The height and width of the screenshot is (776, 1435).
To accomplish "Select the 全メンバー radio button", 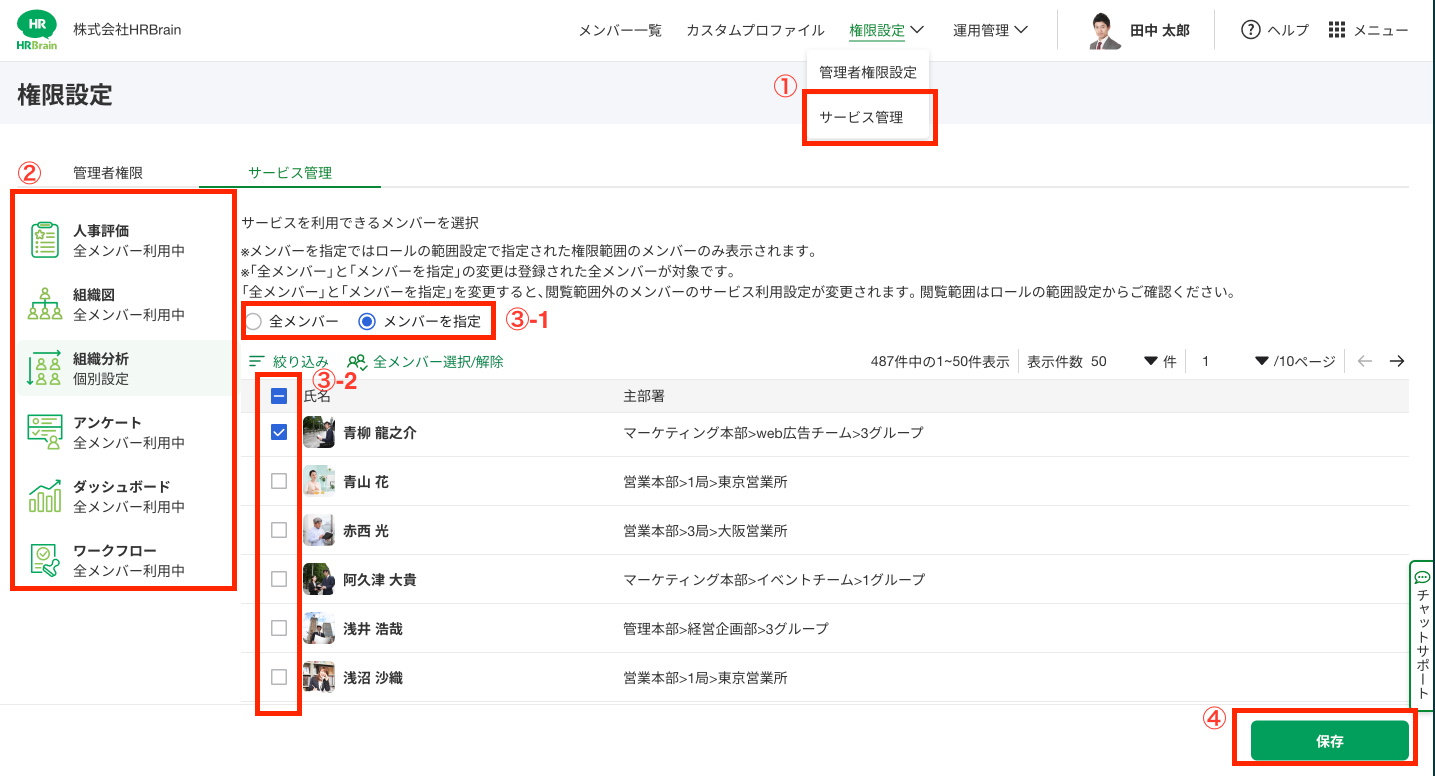I will tap(254, 322).
